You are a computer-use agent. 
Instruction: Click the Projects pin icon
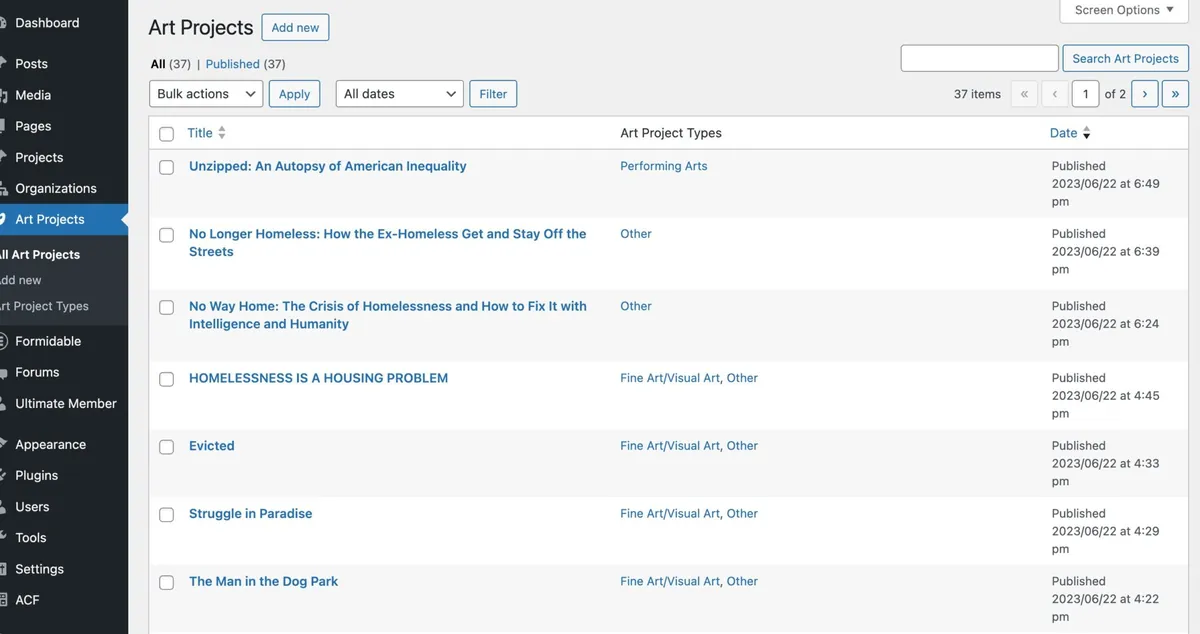pos(3,157)
